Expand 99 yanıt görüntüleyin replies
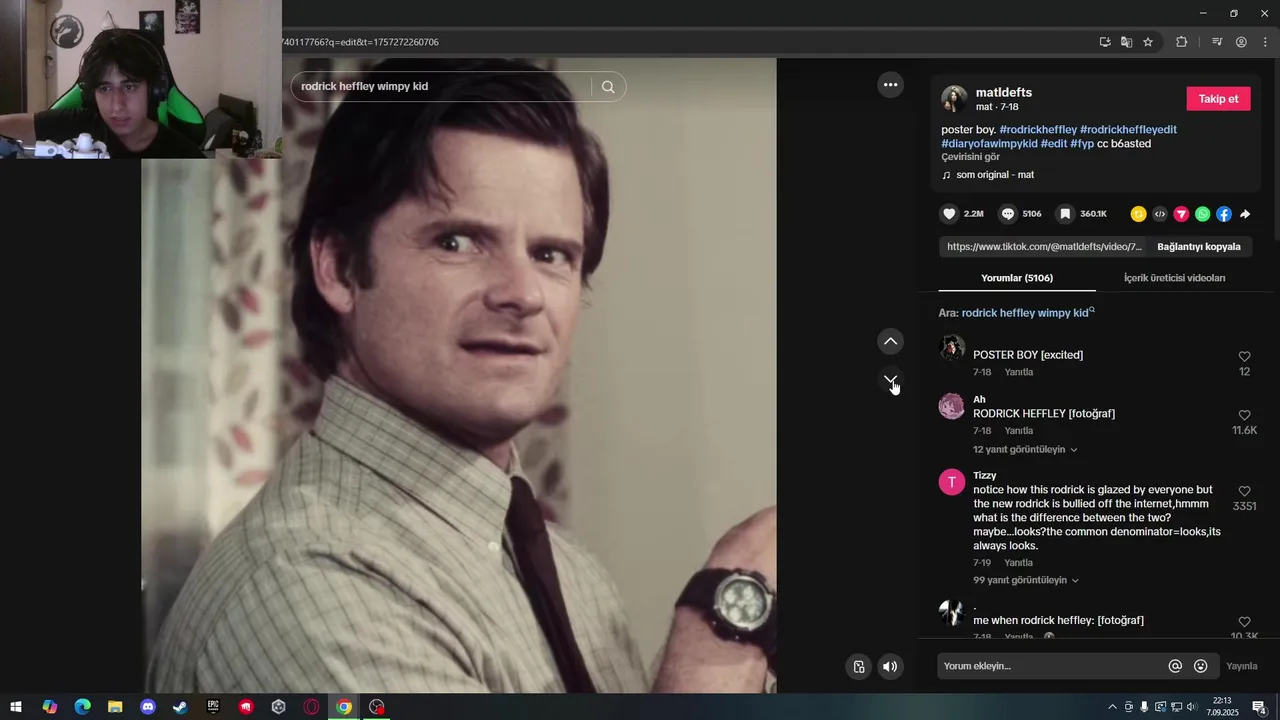1280x720 pixels. pyautogui.click(x=1026, y=581)
